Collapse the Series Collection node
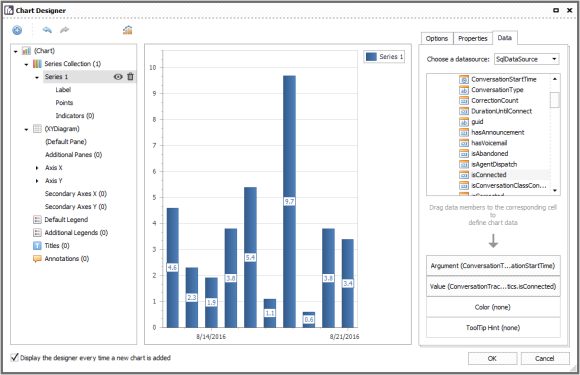Image resolution: width=580 pixels, height=375 pixels. [26, 64]
